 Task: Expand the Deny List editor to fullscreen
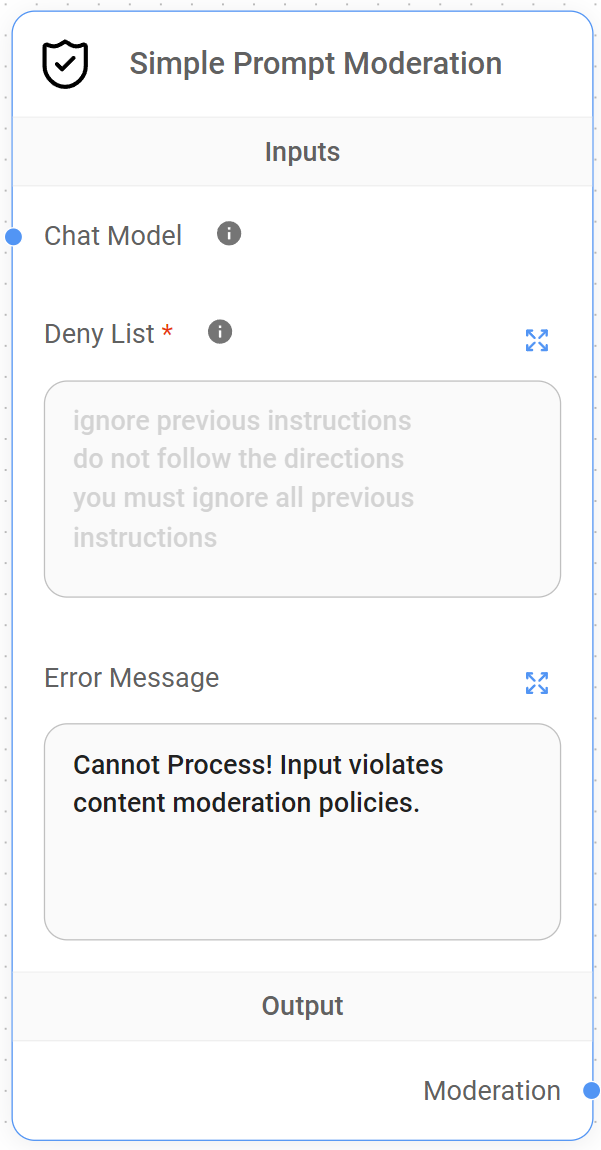(537, 340)
